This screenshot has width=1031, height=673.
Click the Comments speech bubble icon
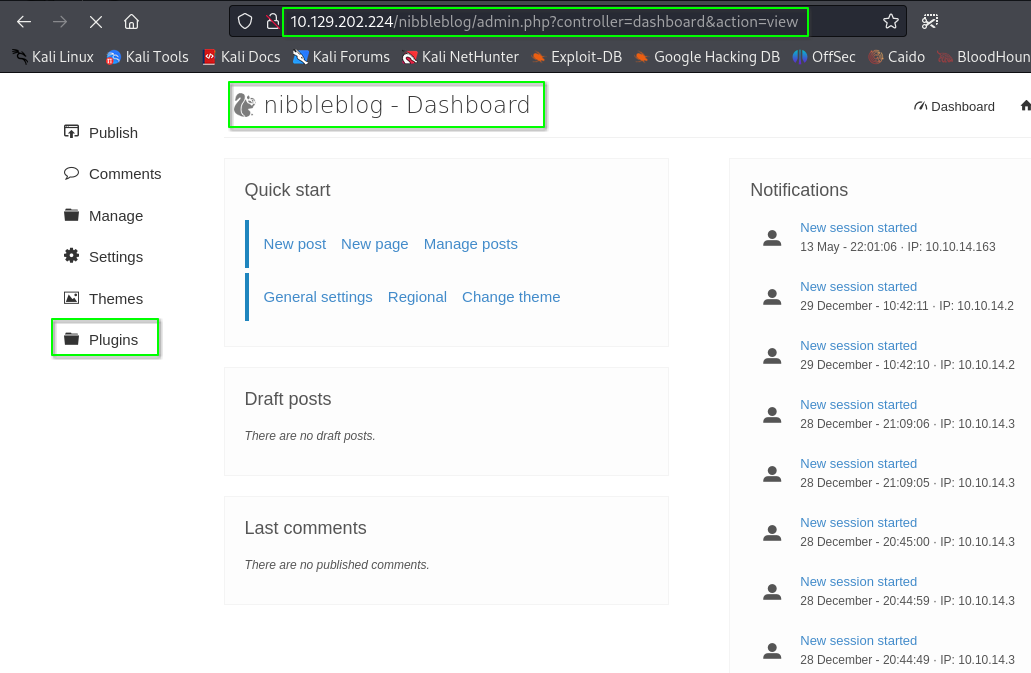pyautogui.click(x=71, y=174)
